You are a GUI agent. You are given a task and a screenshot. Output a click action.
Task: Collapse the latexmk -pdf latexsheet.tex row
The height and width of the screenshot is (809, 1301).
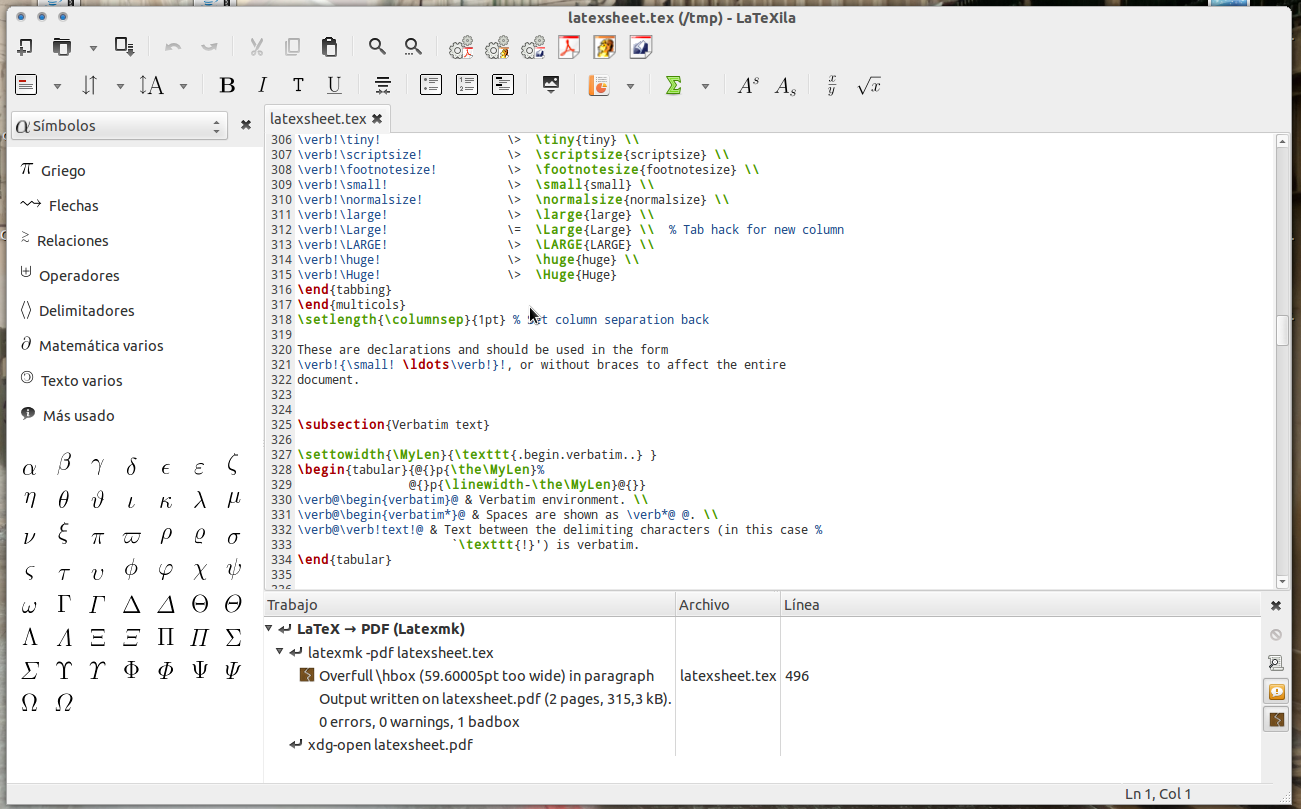click(280, 652)
